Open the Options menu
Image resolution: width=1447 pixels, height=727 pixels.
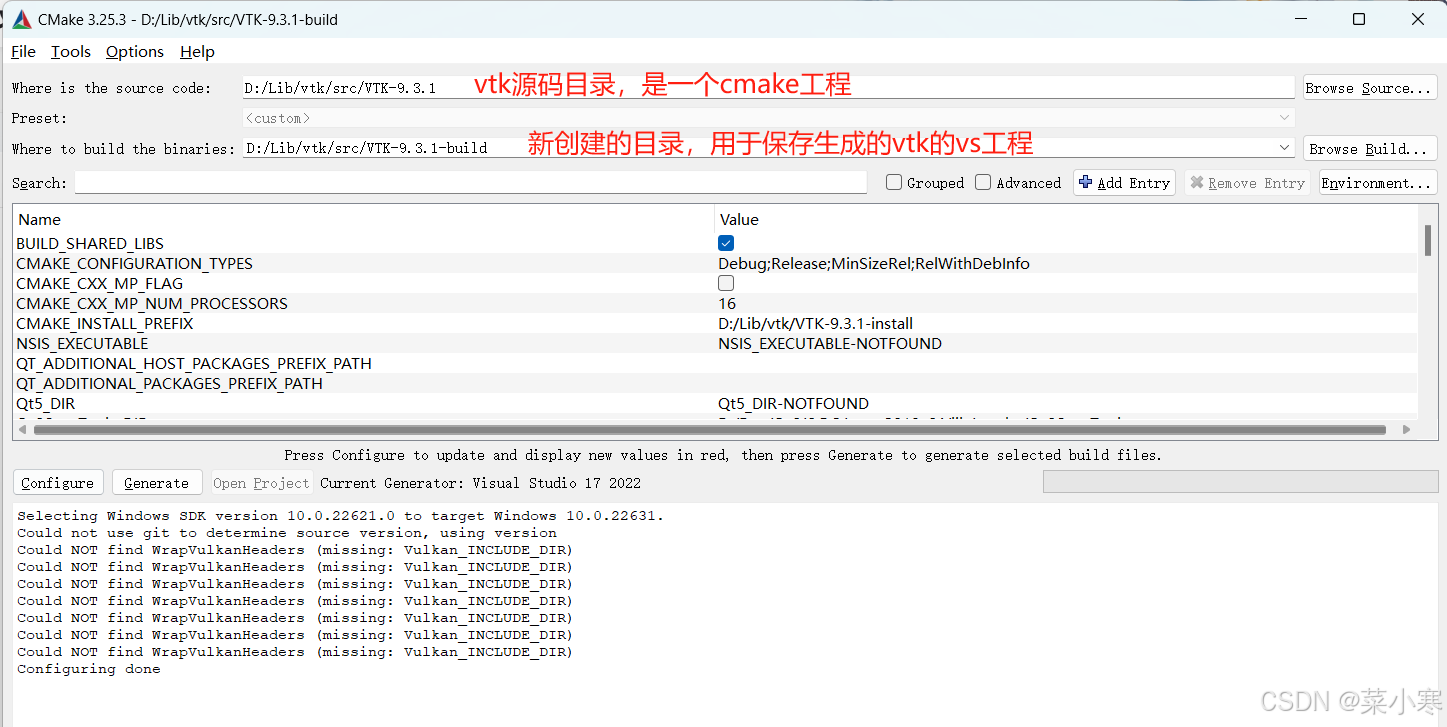click(x=134, y=51)
